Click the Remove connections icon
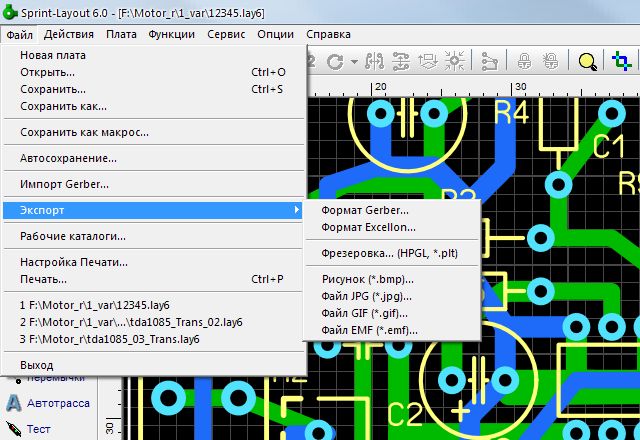The image size is (640, 440). [x=489, y=61]
